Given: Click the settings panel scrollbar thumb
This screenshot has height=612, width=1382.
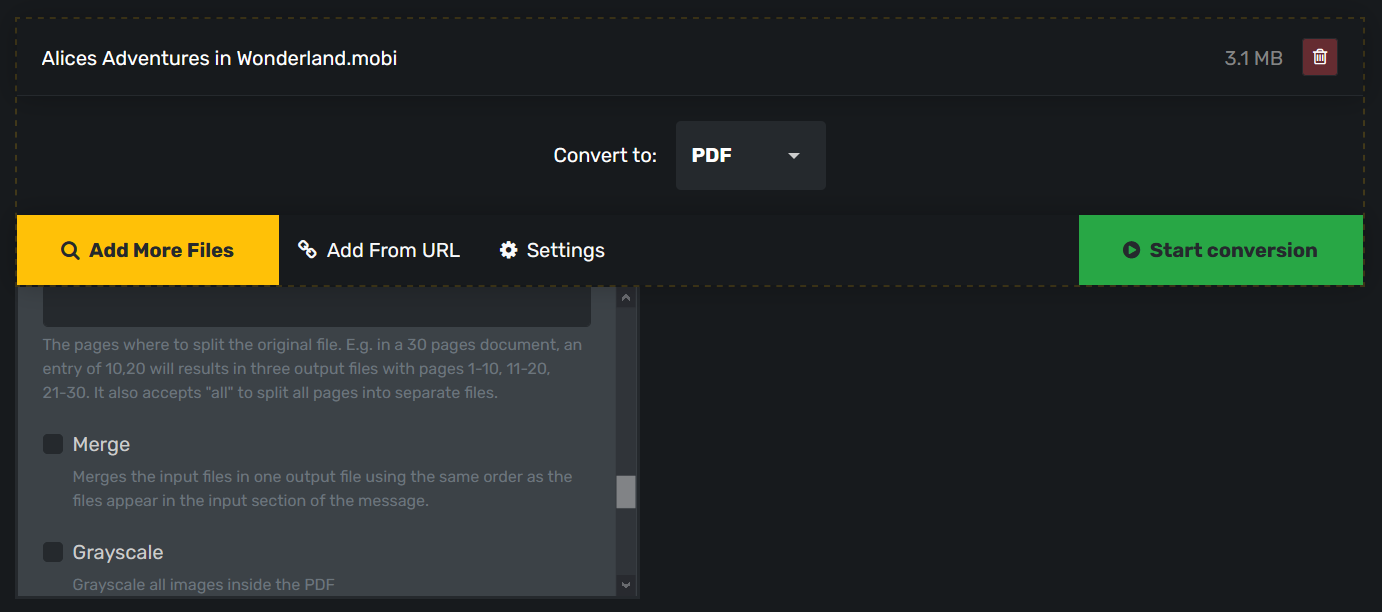Looking at the screenshot, I should coord(626,491).
